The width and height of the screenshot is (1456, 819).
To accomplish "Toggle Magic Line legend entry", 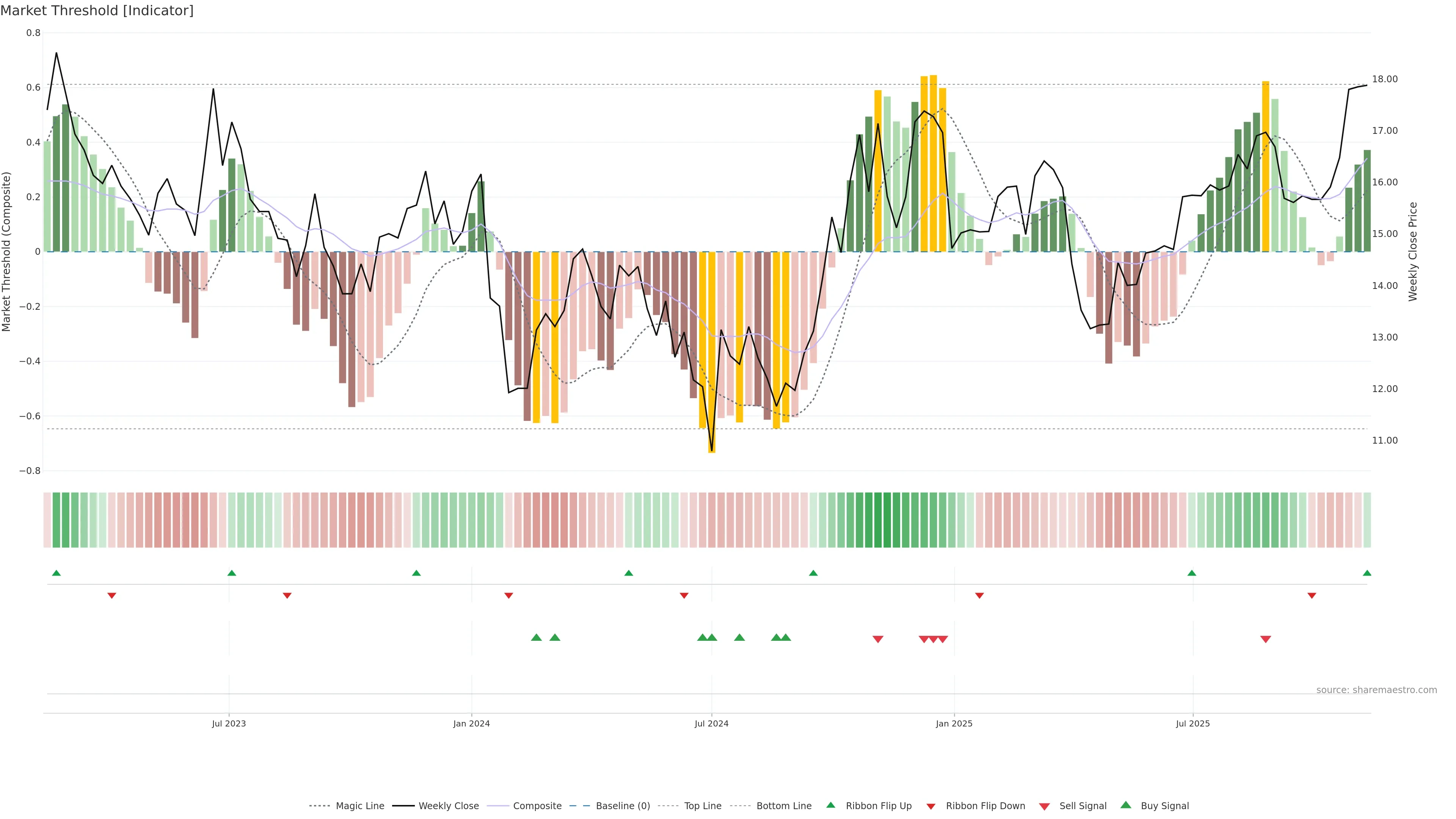I will pos(359,806).
